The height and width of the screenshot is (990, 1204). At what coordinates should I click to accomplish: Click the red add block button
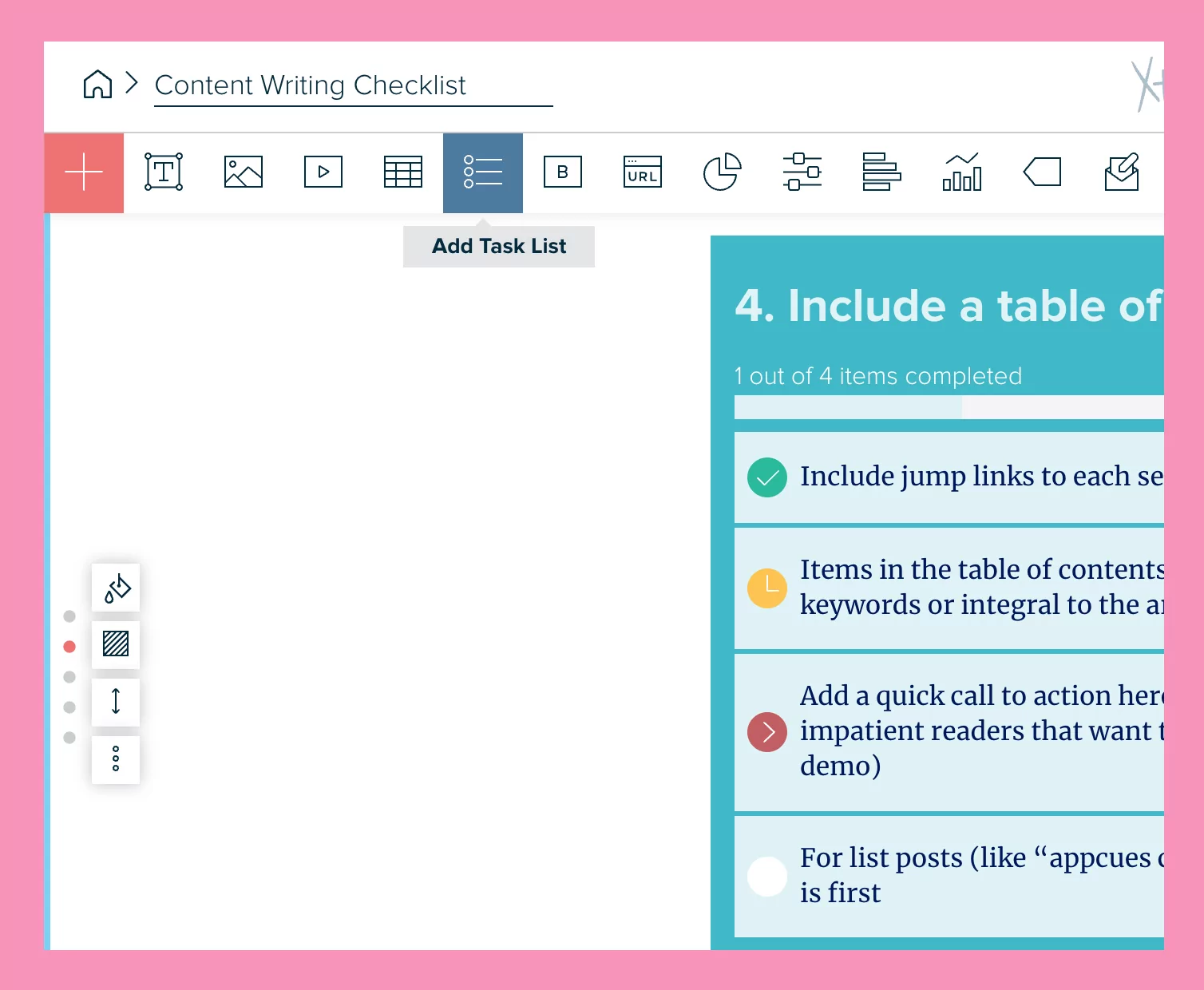(x=83, y=172)
